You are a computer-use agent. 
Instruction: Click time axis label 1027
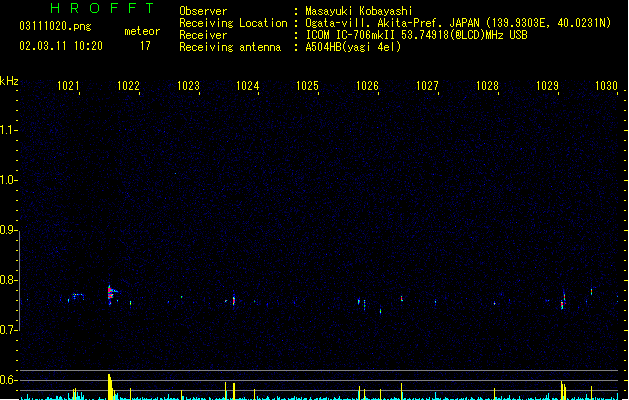(427, 85)
